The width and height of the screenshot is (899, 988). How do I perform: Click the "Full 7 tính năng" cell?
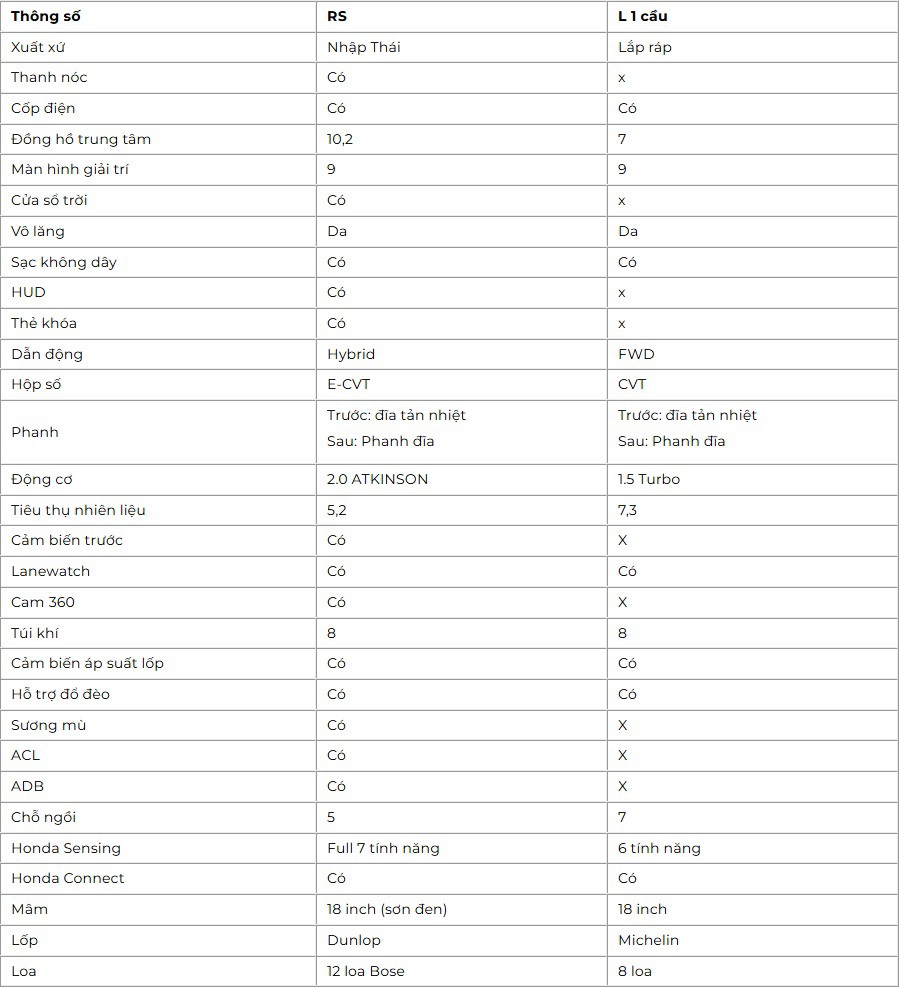pyautogui.click(x=383, y=848)
